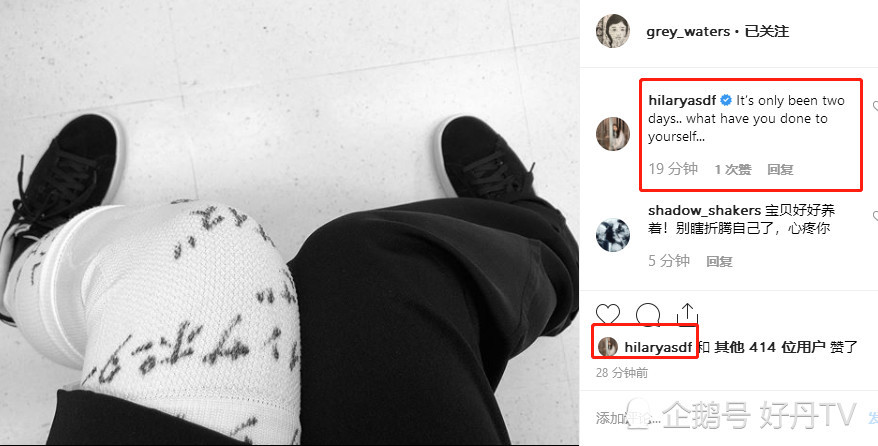Reply to hilaryasdf's comment via 回复
This screenshot has width=878, height=446.
pos(781,170)
